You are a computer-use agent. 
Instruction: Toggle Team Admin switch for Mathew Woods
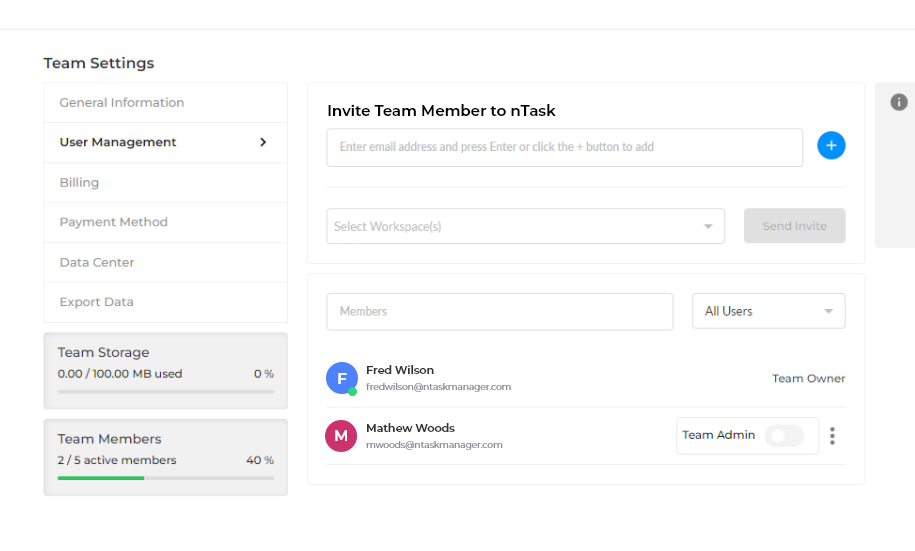click(784, 436)
